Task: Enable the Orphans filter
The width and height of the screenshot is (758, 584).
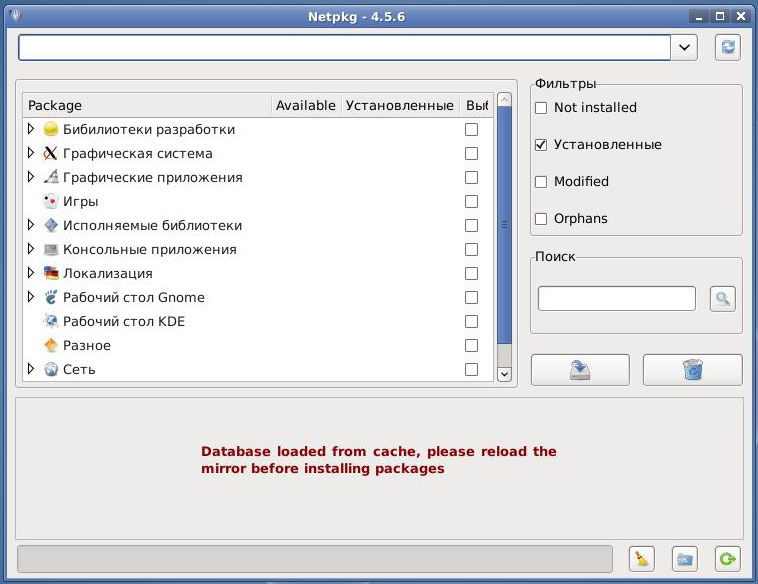Action: point(541,219)
